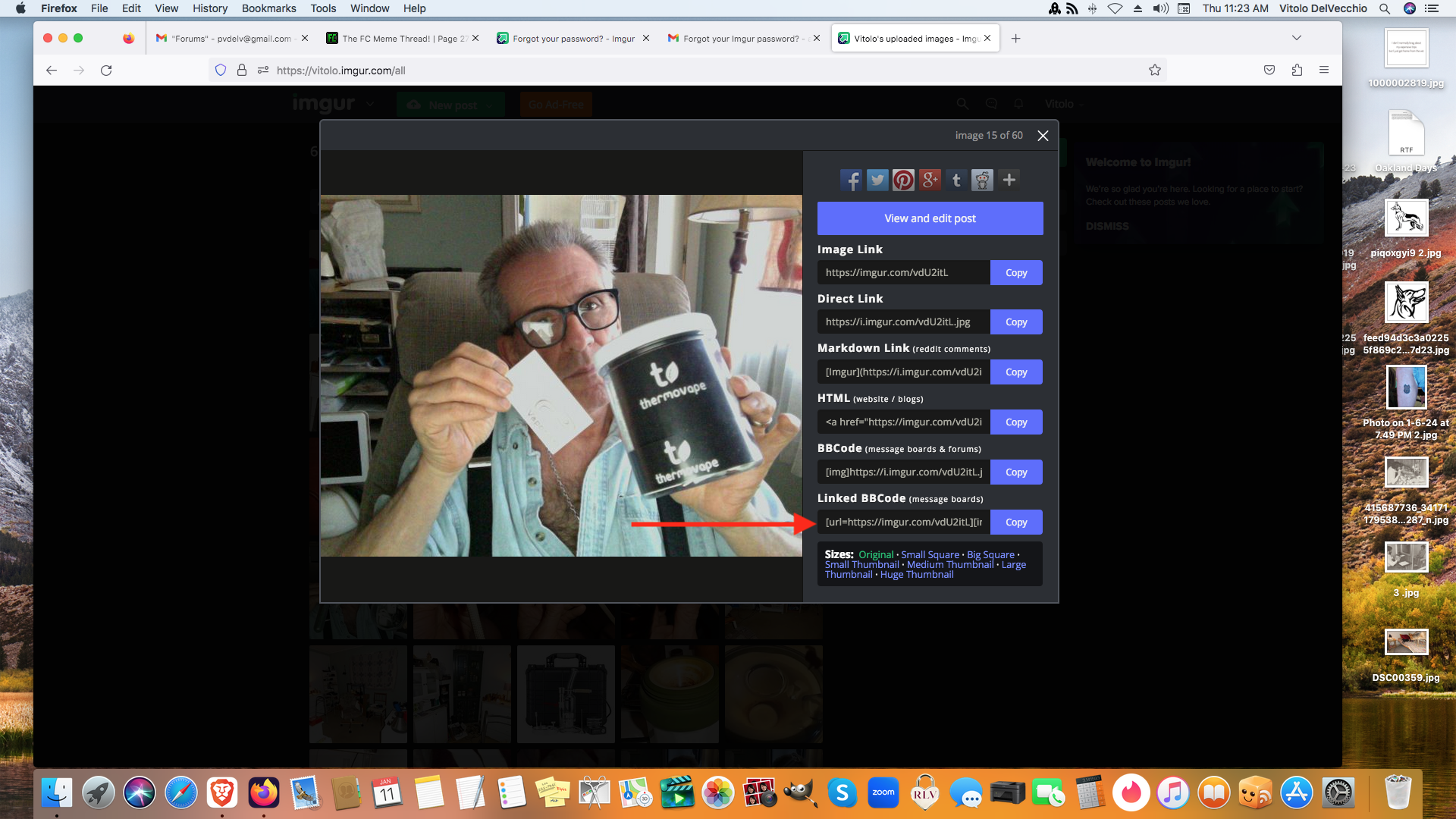Open Brave browser from the Dock
Viewport: 1456px width, 819px height.
point(222,793)
